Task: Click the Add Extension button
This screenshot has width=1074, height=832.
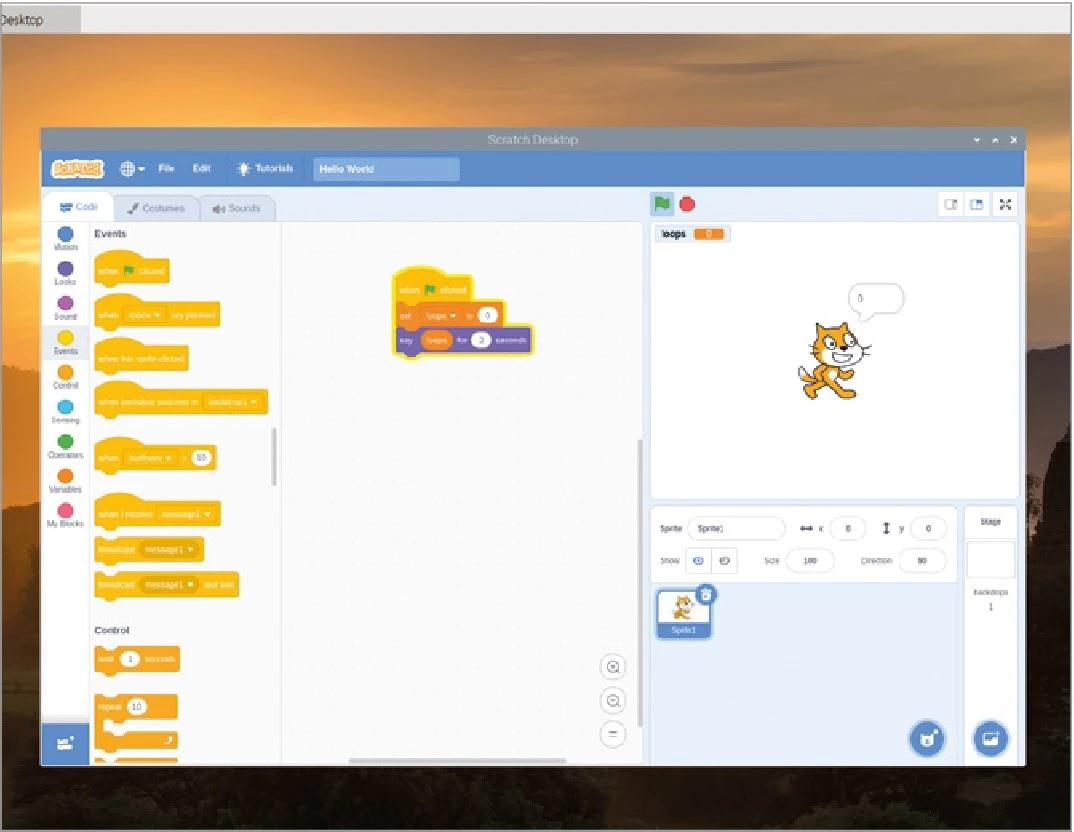Action: coord(65,744)
